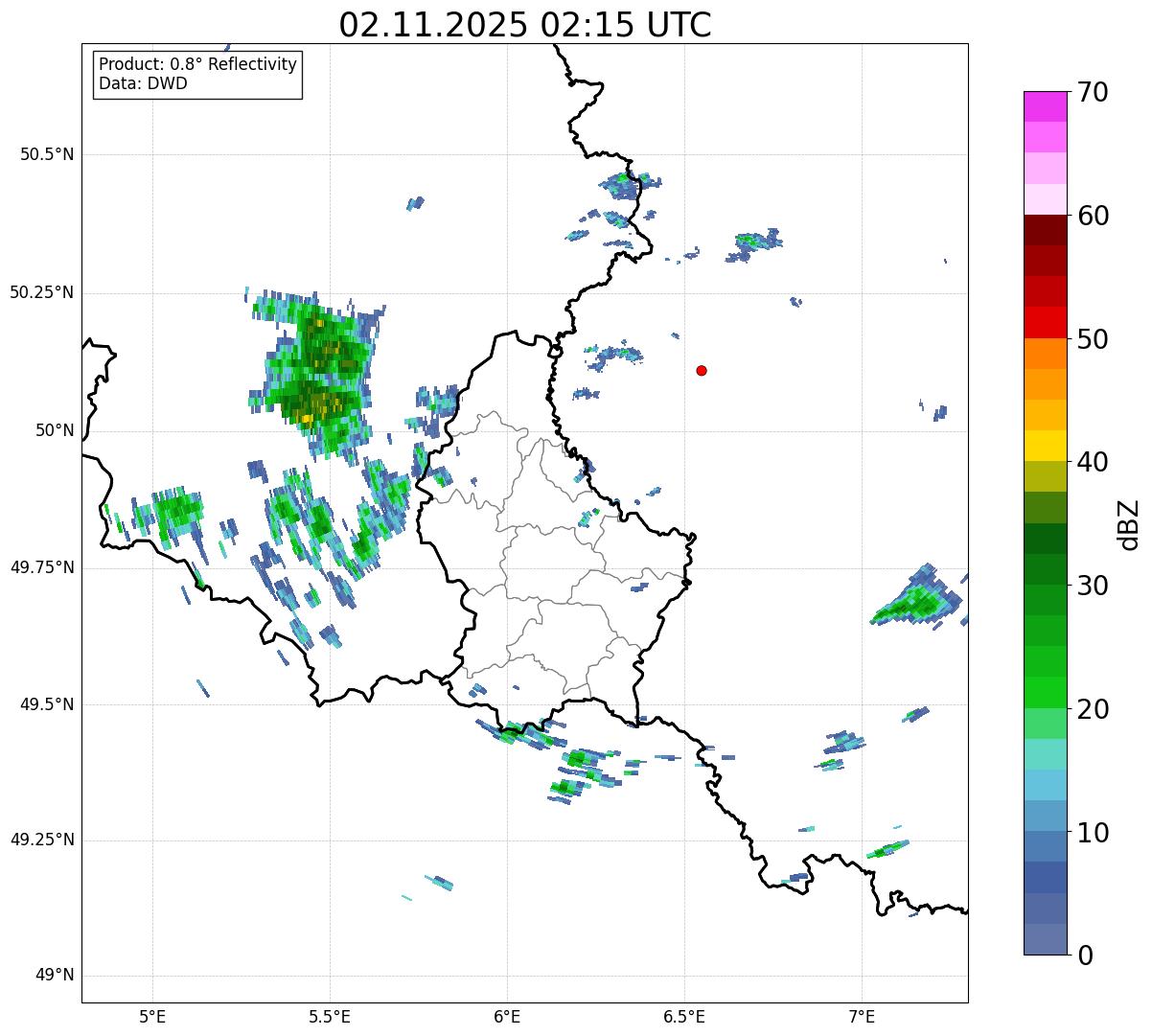Click the Product: 0.8° Reflectivity label
The height and width of the screenshot is (1036, 1152).
(x=198, y=64)
